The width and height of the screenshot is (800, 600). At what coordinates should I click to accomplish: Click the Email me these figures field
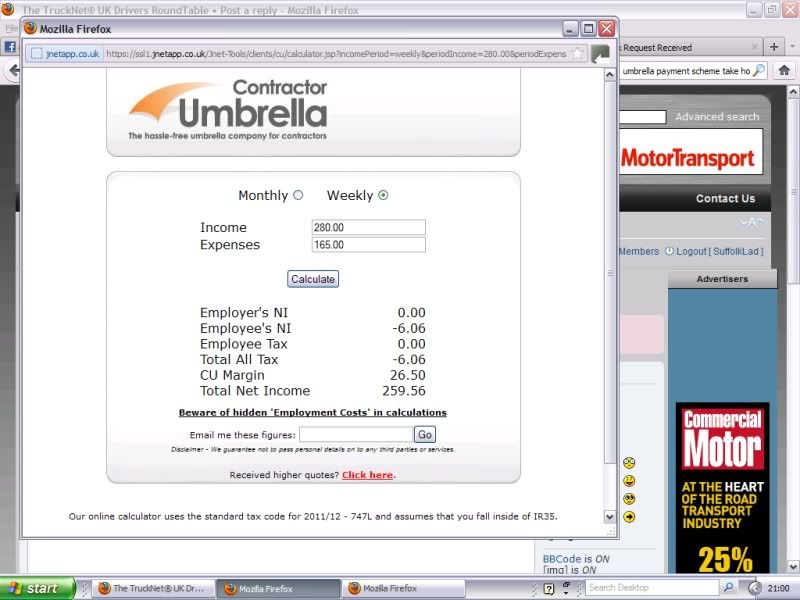[x=356, y=435]
